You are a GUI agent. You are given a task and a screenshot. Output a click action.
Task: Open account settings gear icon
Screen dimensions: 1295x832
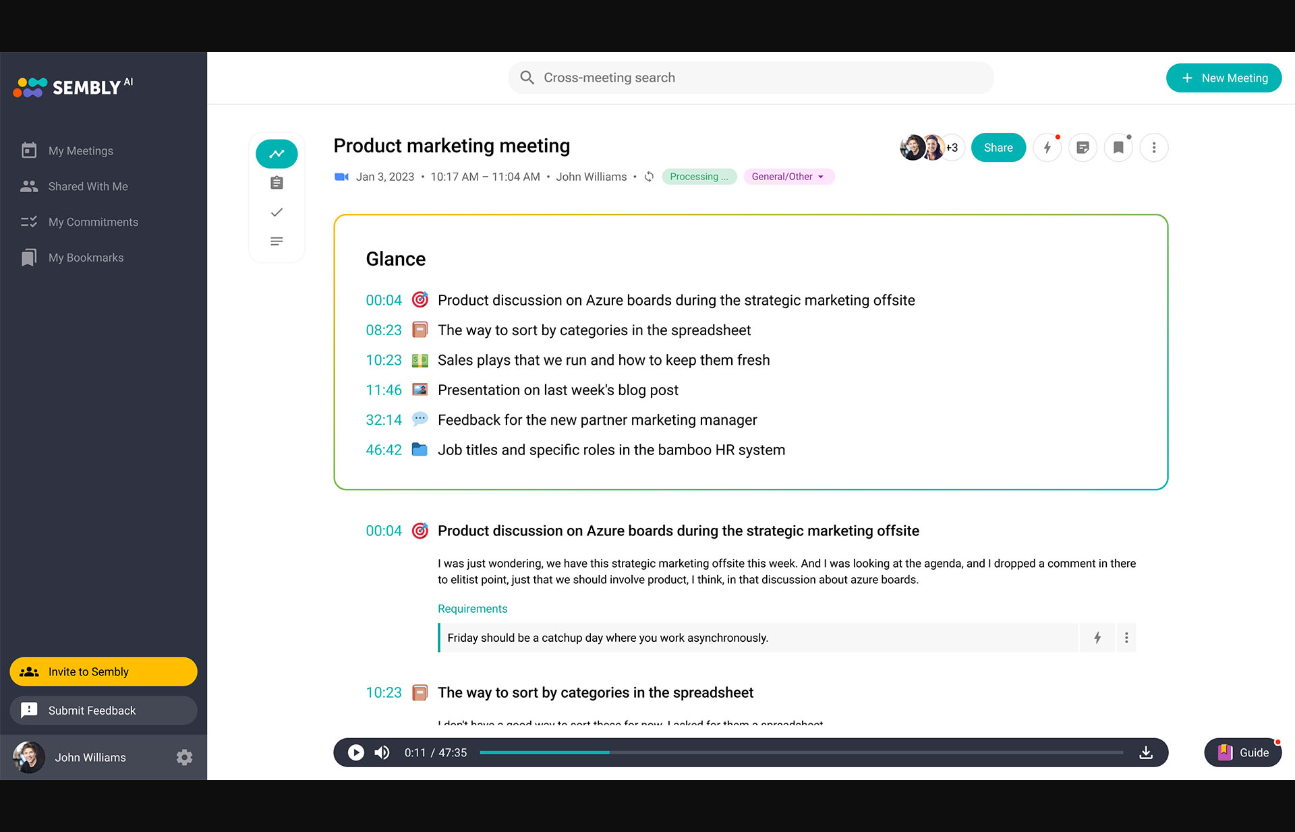coord(184,758)
